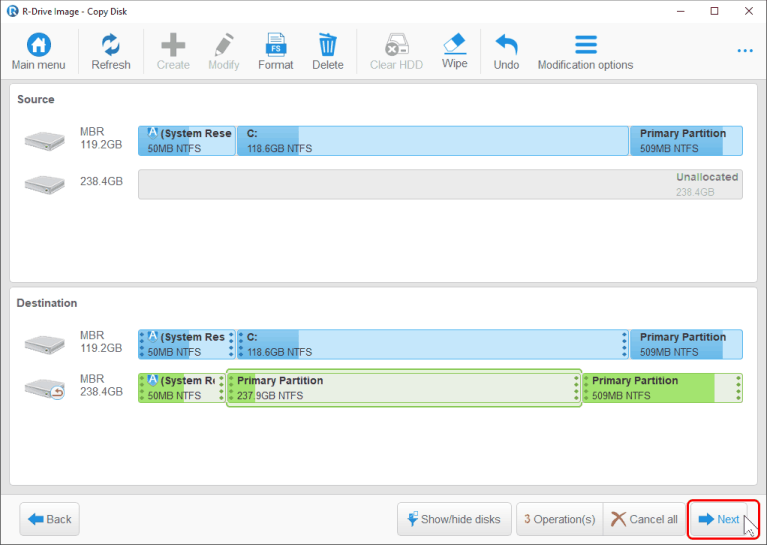The width and height of the screenshot is (767, 545).
Task: Open the Format tool
Action: click(276, 51)
